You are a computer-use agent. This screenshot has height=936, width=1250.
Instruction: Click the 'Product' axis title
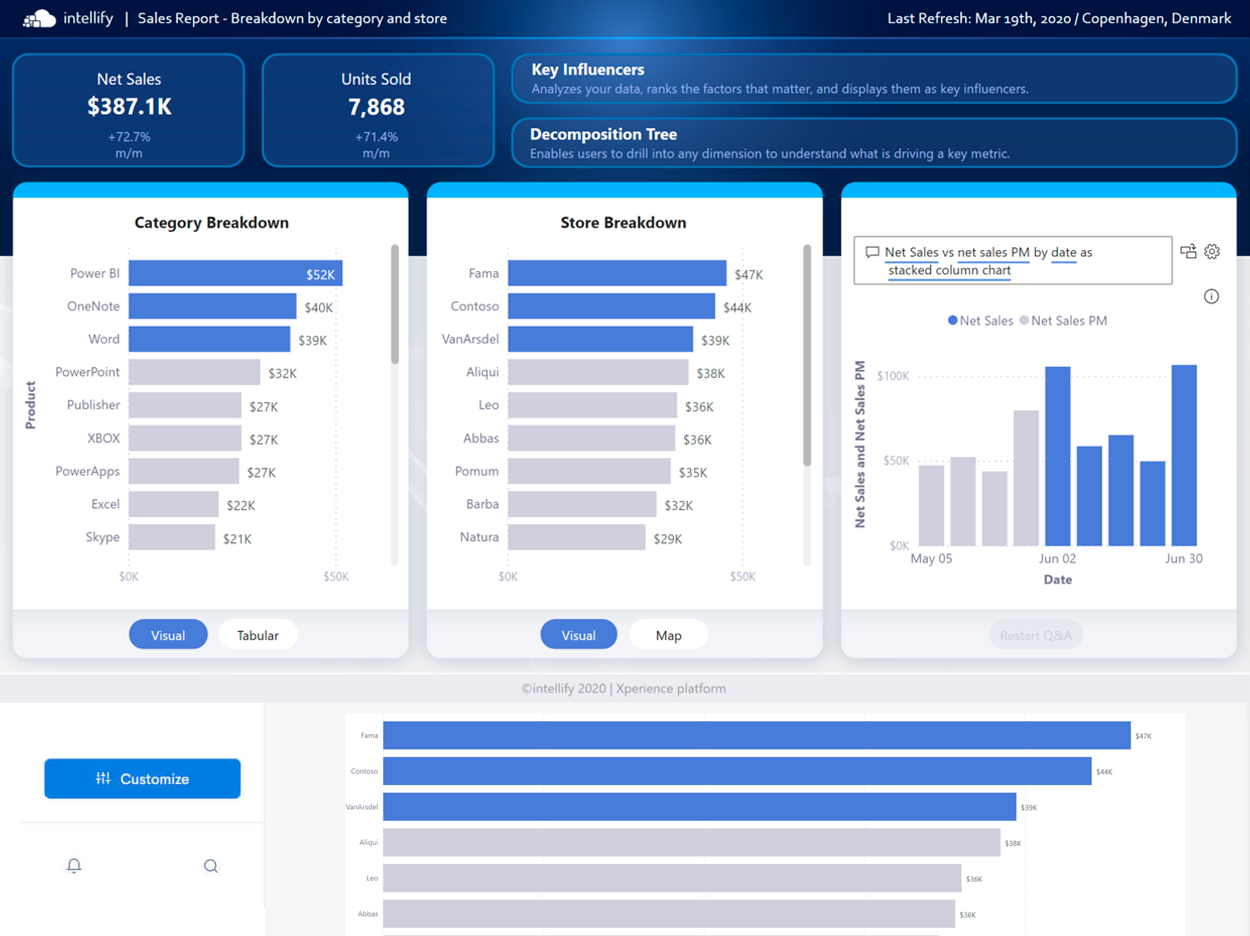click(30, 405)
